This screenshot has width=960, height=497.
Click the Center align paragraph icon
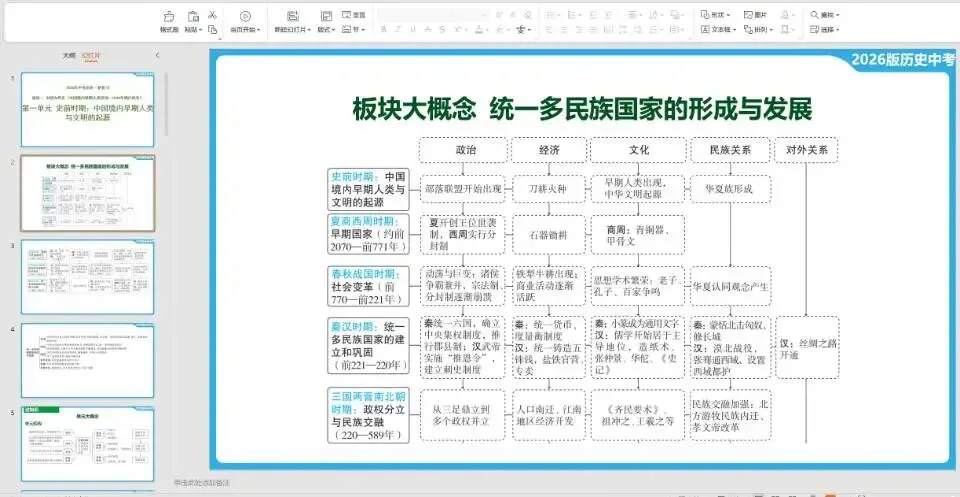563,29
